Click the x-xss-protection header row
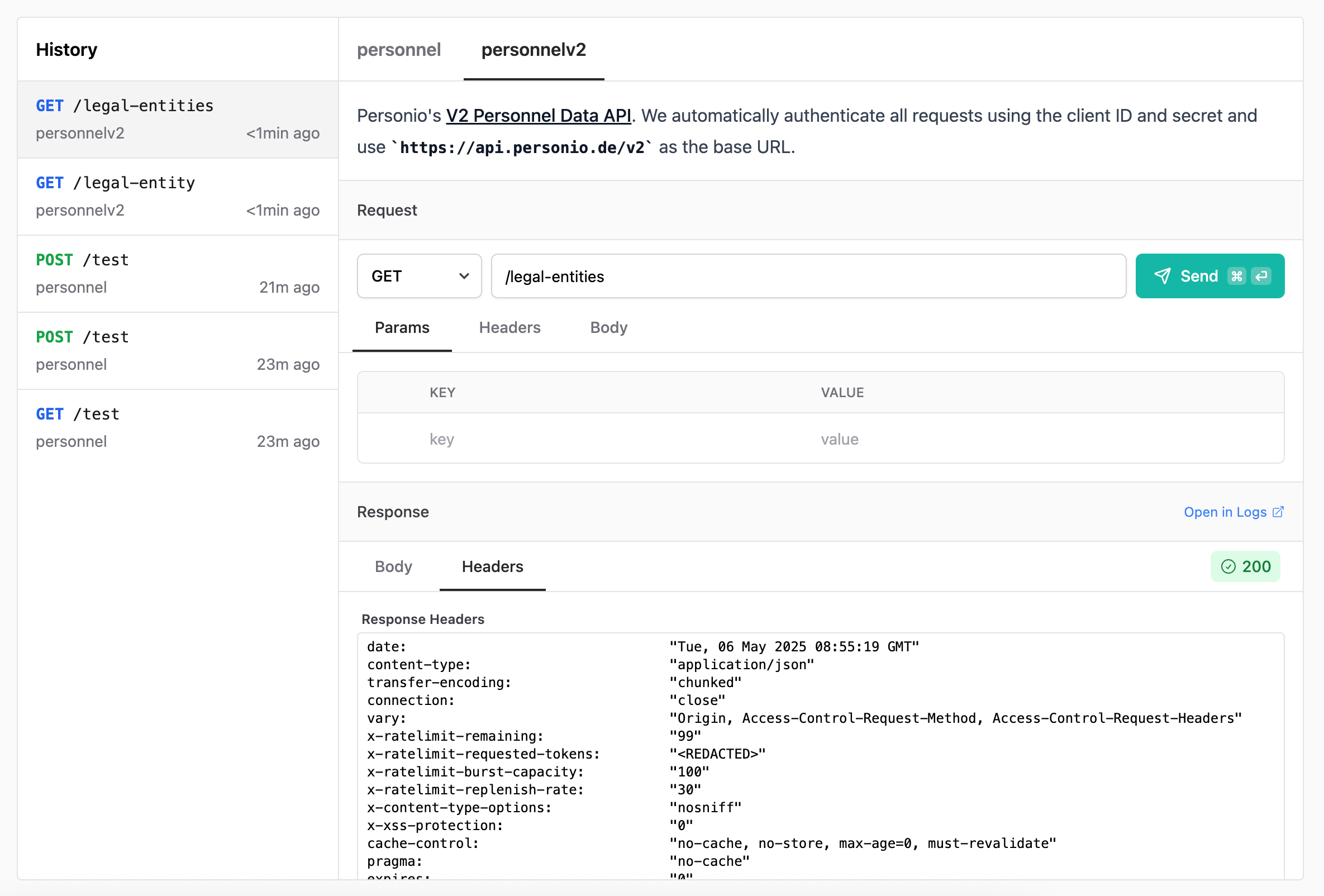 click(x=530, y=826)
